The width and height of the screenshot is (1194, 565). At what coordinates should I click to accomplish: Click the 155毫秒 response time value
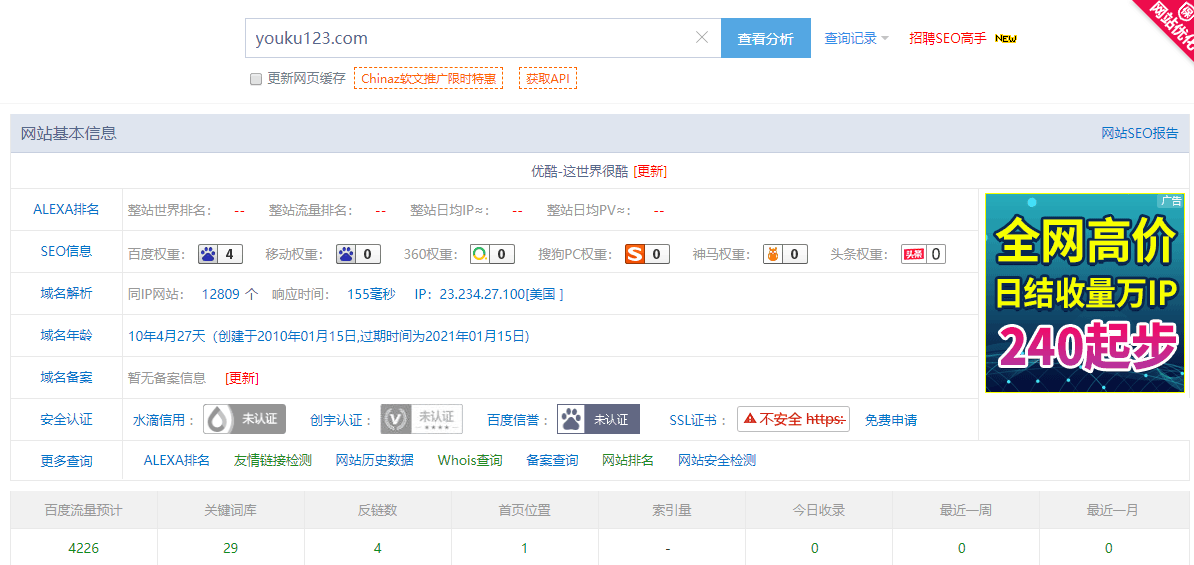click(x=372, y=294)
